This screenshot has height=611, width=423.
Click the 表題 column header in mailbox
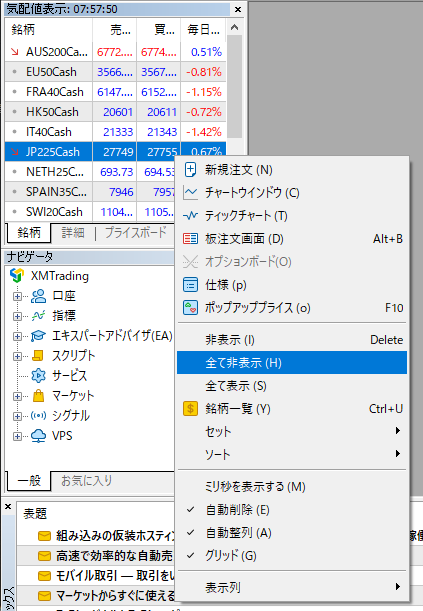pos(35,514)
